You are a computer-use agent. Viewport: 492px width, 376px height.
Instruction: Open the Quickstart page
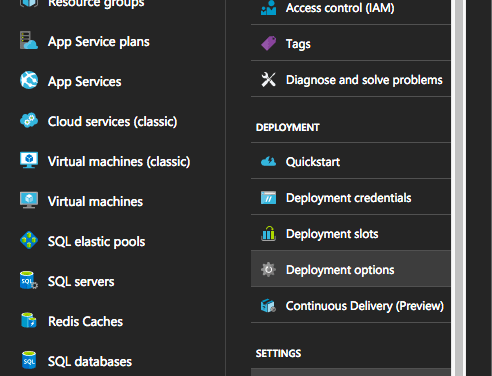[351, 161]
